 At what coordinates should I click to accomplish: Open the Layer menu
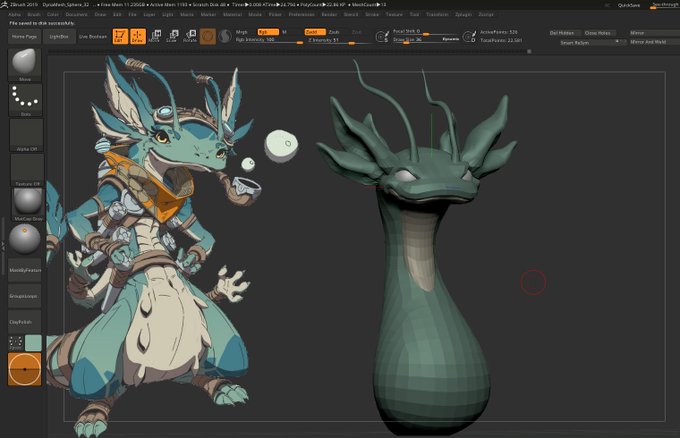click(149, 15)
